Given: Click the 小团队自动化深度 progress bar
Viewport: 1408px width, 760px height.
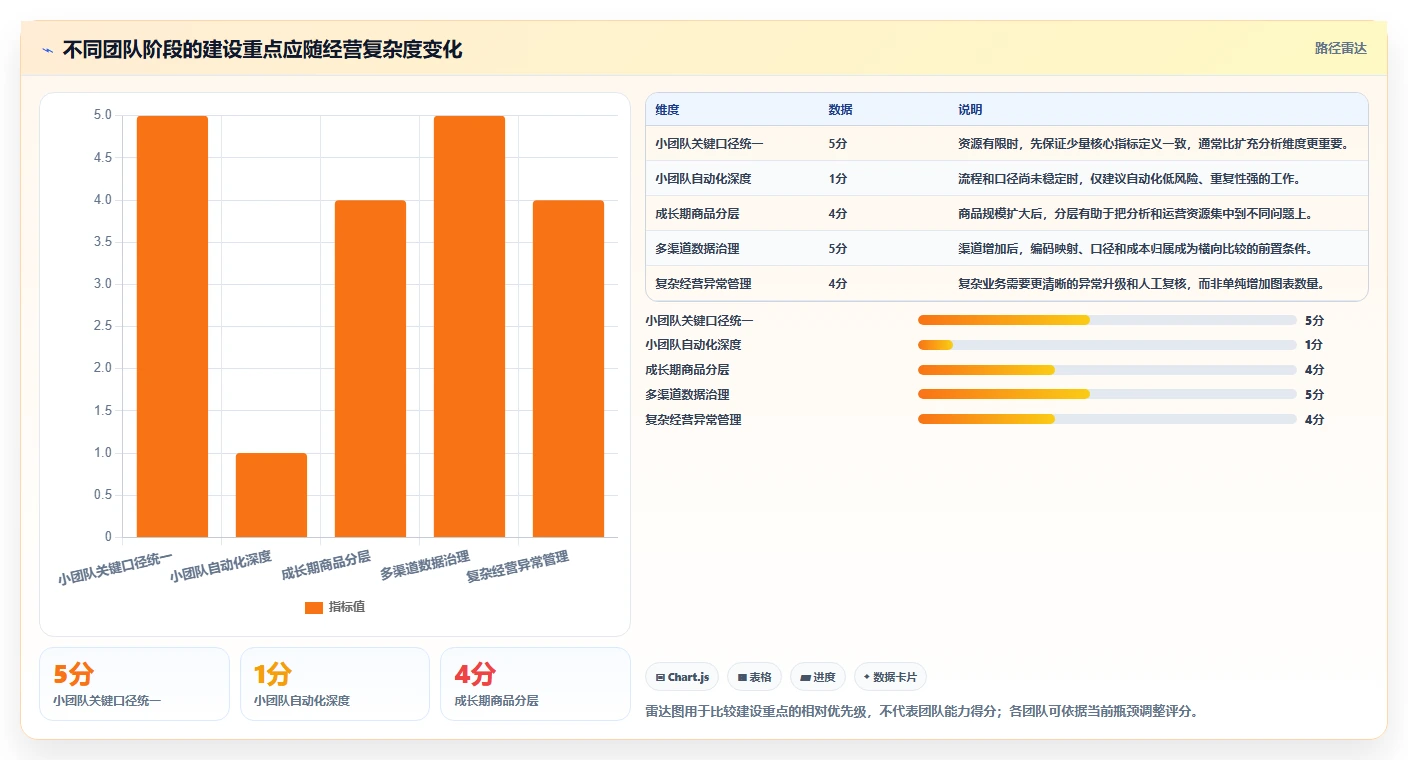Looking at the screenshot, I should (x=1107, y=345).
